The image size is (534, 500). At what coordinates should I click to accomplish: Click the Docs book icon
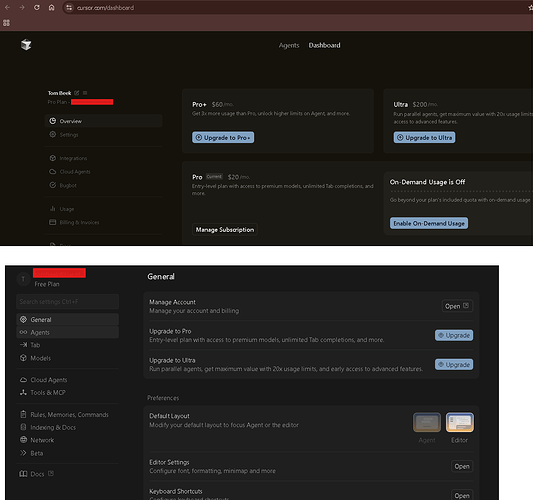tap(23, 474)
